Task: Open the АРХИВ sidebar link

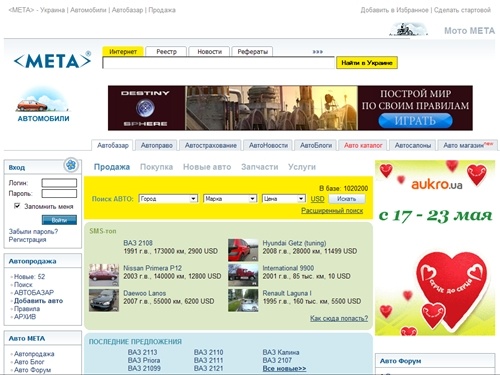Action: (25, 317)
